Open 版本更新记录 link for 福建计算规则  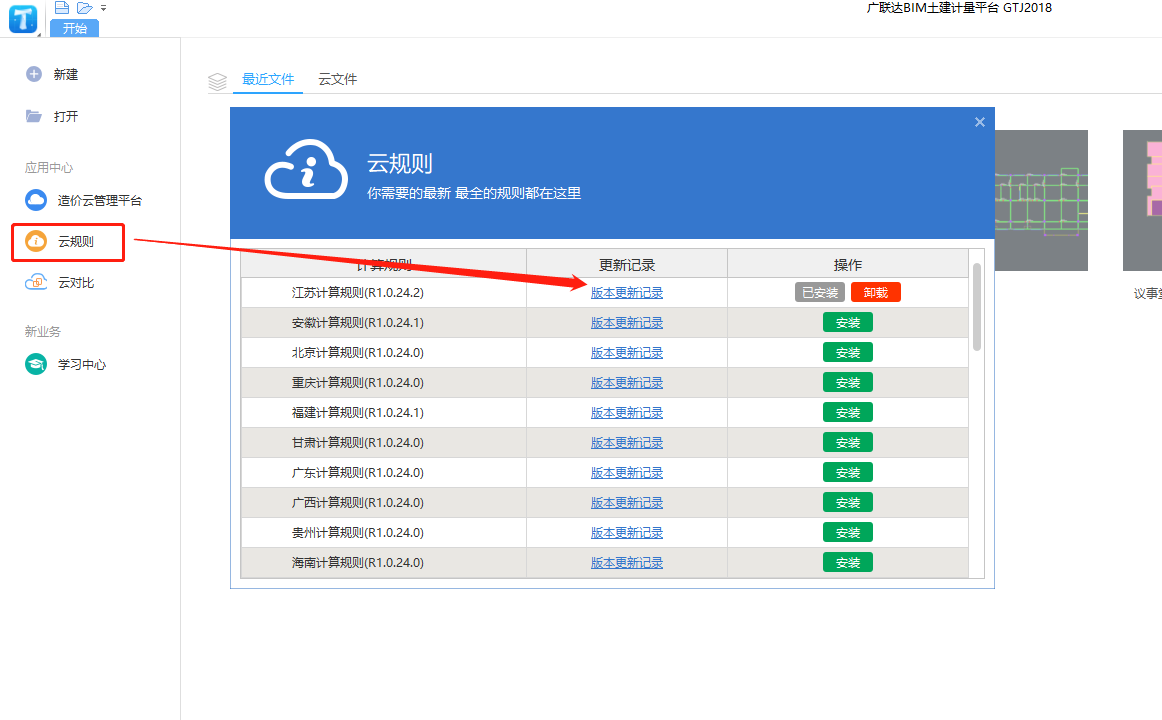[627, 413]
